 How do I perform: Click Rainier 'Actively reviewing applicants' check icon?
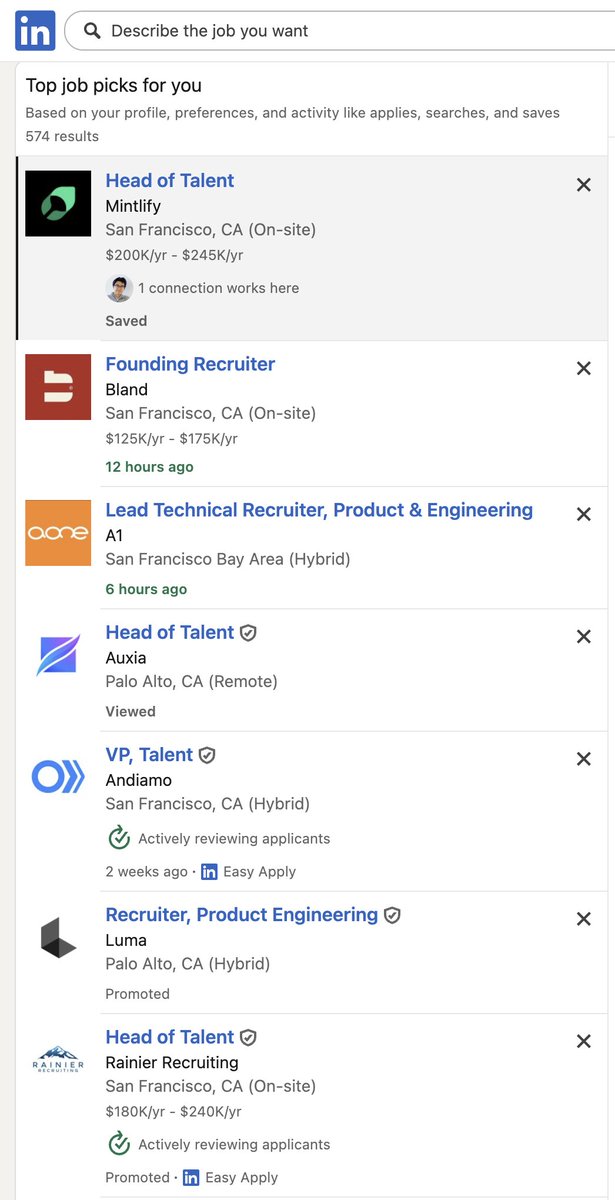pyautogui.click(x=119, y=1144)
